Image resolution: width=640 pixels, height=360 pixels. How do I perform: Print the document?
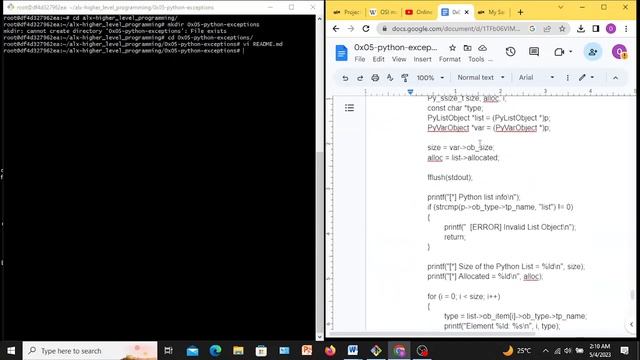[375, 78]
